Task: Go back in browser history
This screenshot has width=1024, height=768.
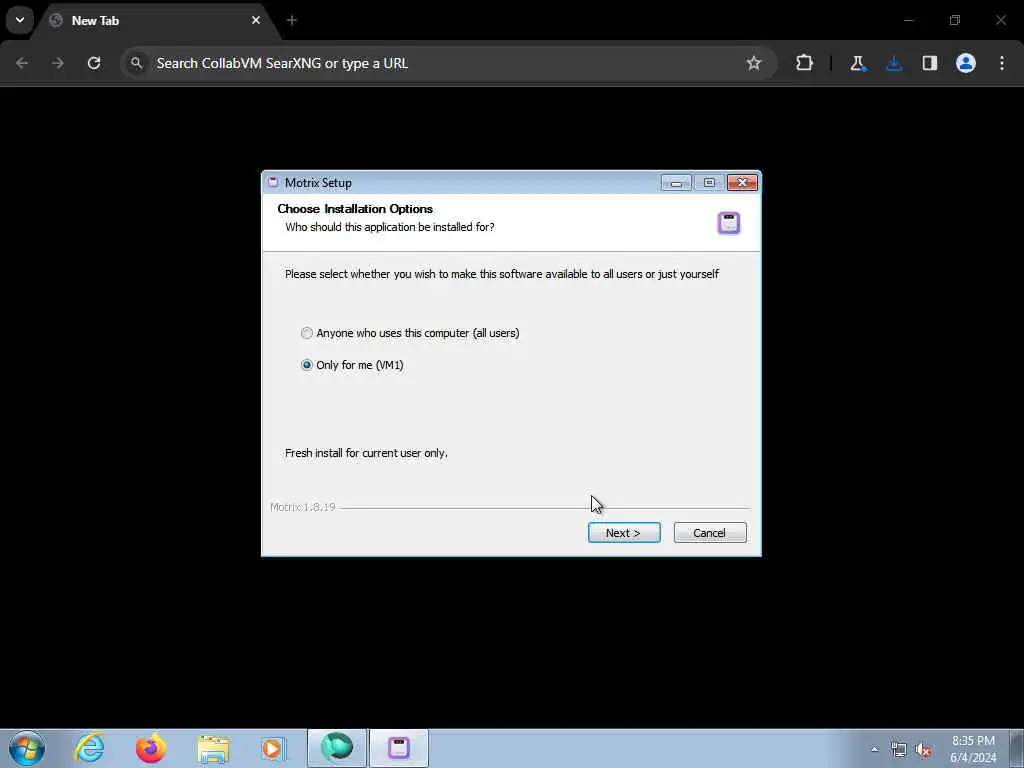Action: point(22,63)
